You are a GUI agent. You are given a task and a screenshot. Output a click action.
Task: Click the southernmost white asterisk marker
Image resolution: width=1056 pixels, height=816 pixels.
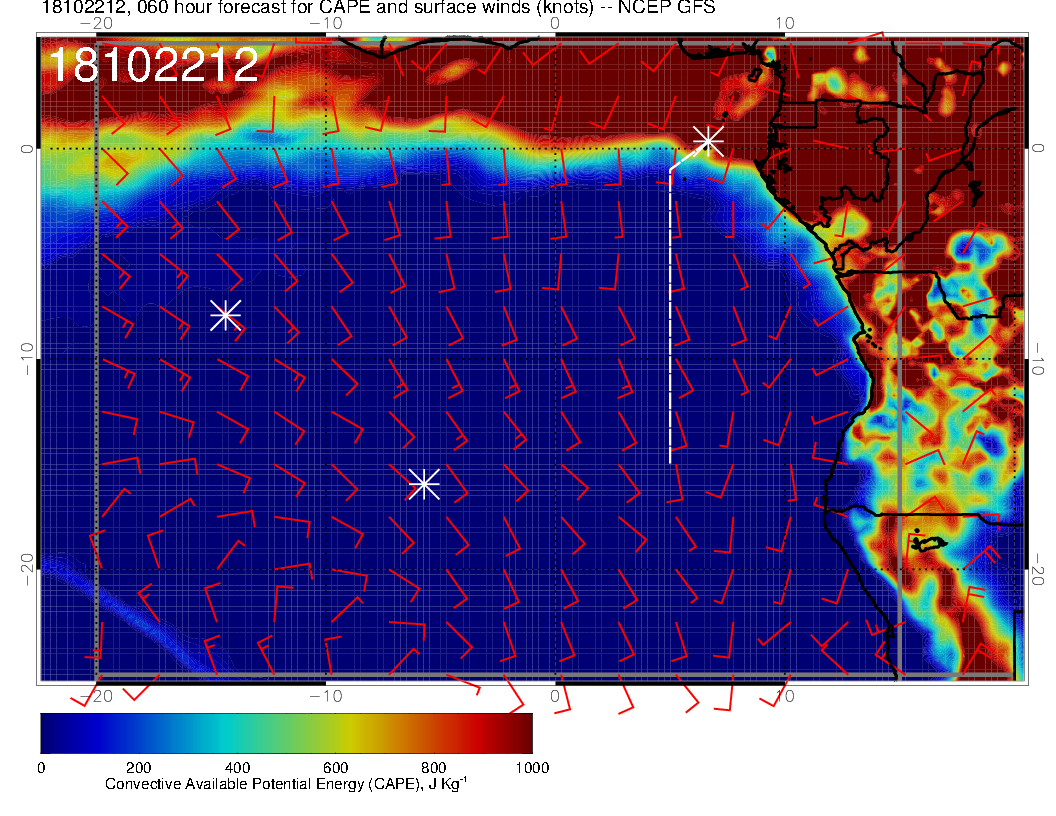[x=424, y=484]
